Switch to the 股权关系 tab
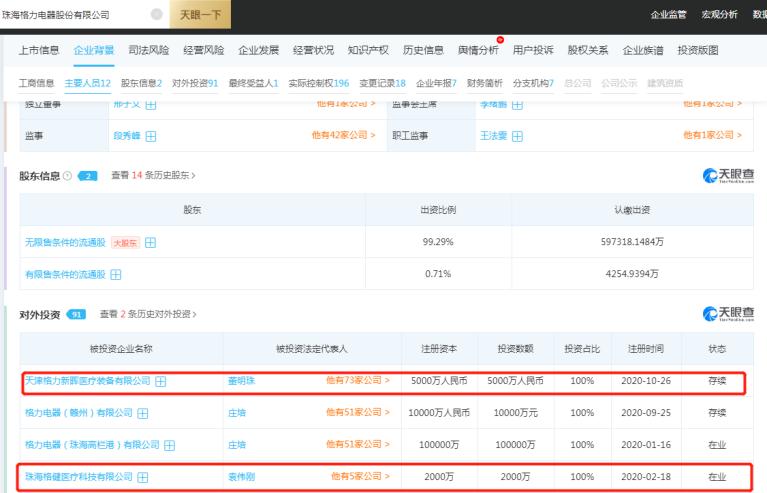 click(587, 50)
